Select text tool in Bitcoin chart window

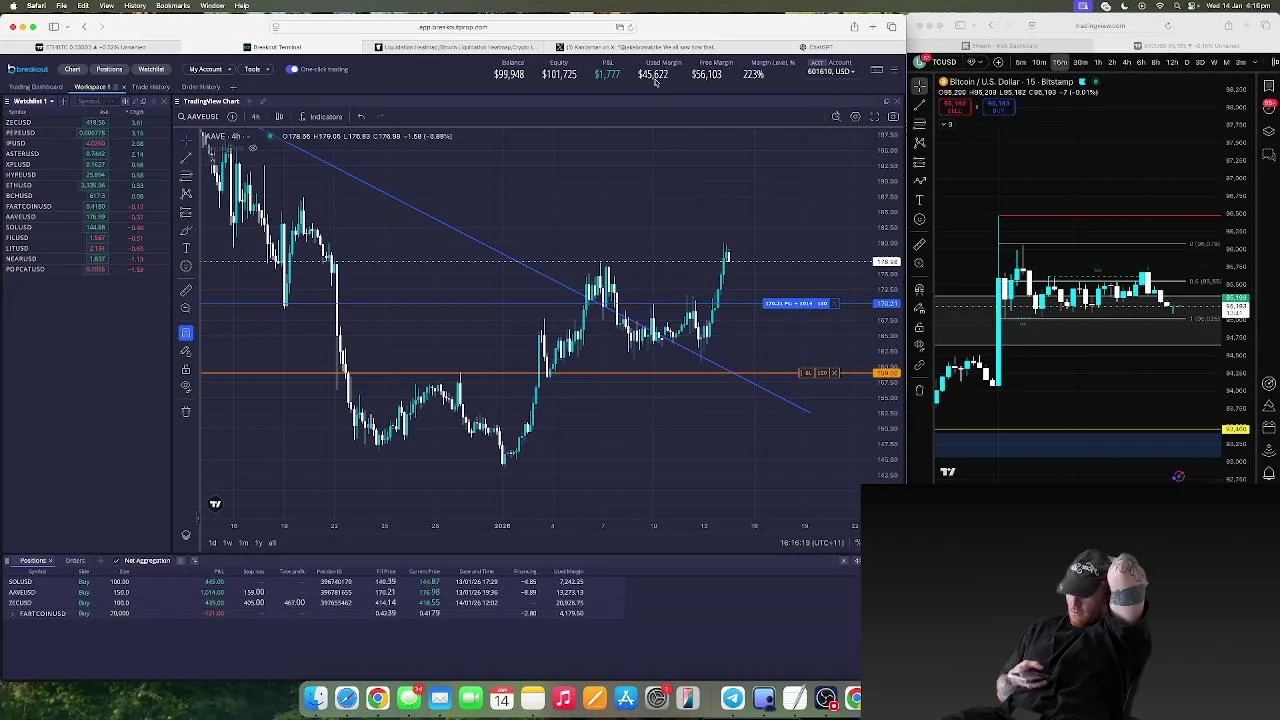(x=920, y=200)
